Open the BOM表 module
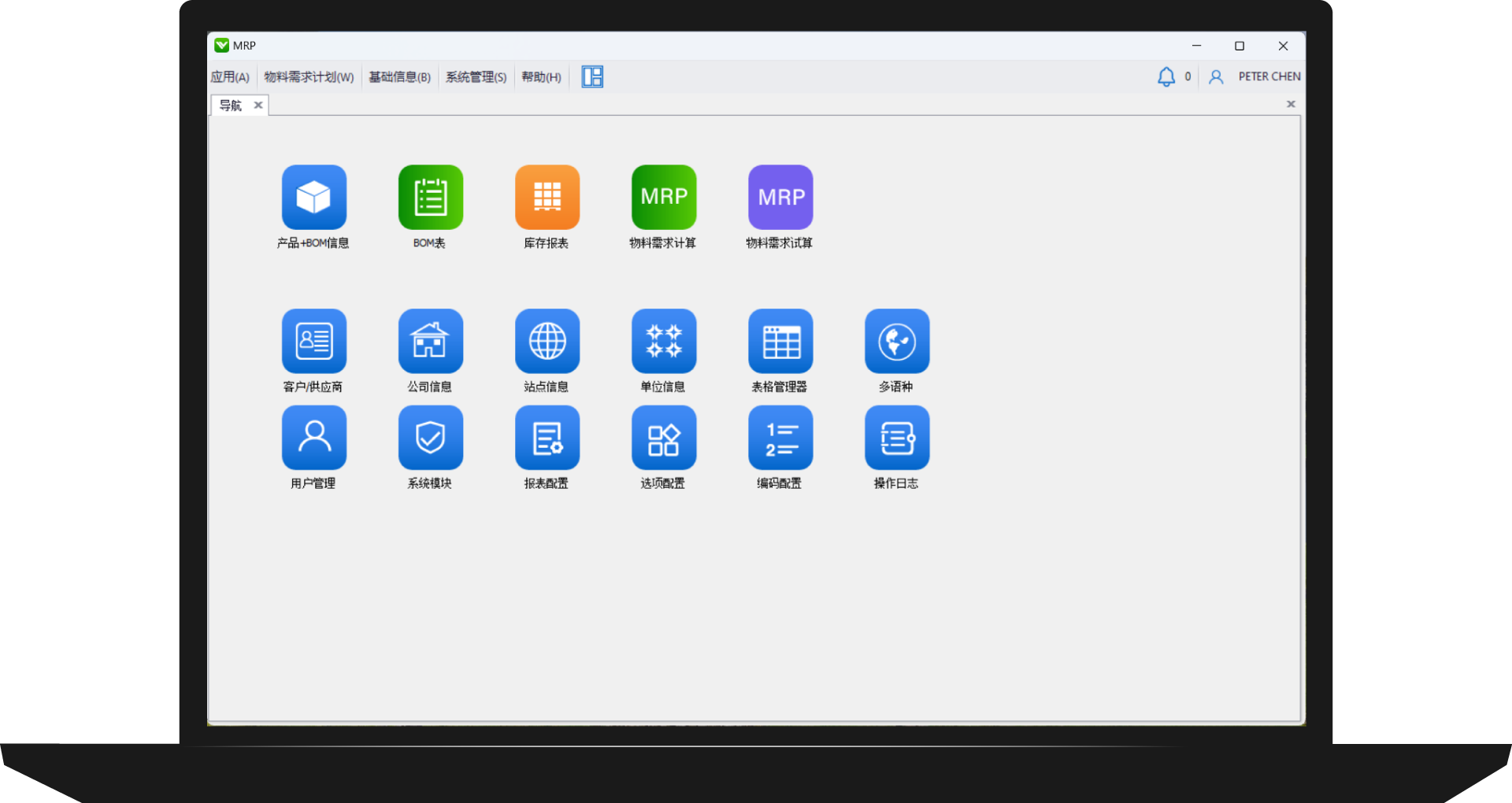 click(430, 198)
